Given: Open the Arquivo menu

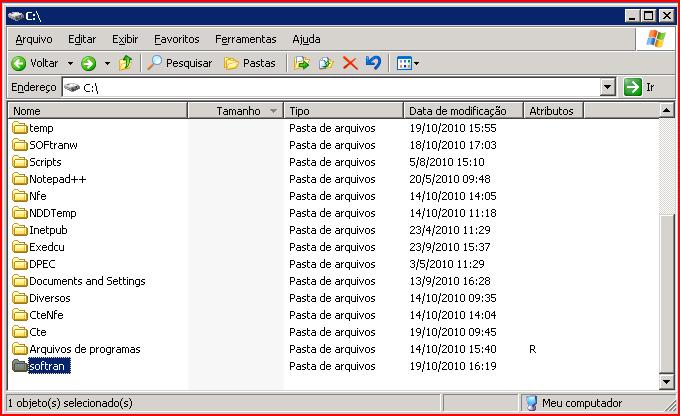Looking at the screenshot, I should pyautogui.click(x=34, y=39).
